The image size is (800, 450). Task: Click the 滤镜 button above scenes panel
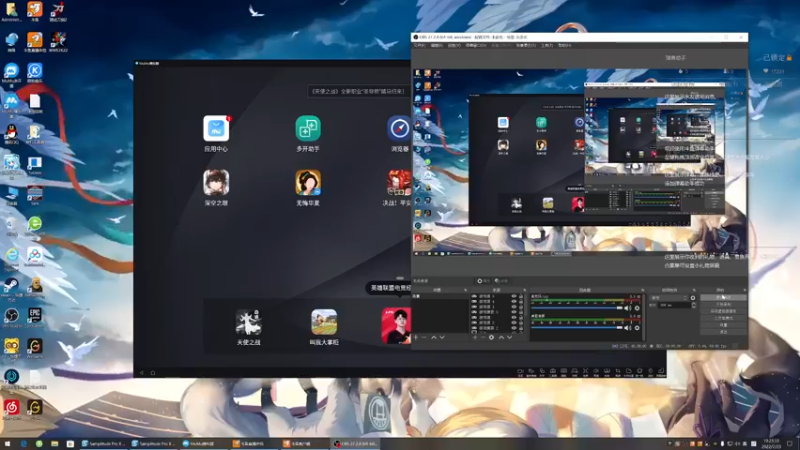pos(501,281)
